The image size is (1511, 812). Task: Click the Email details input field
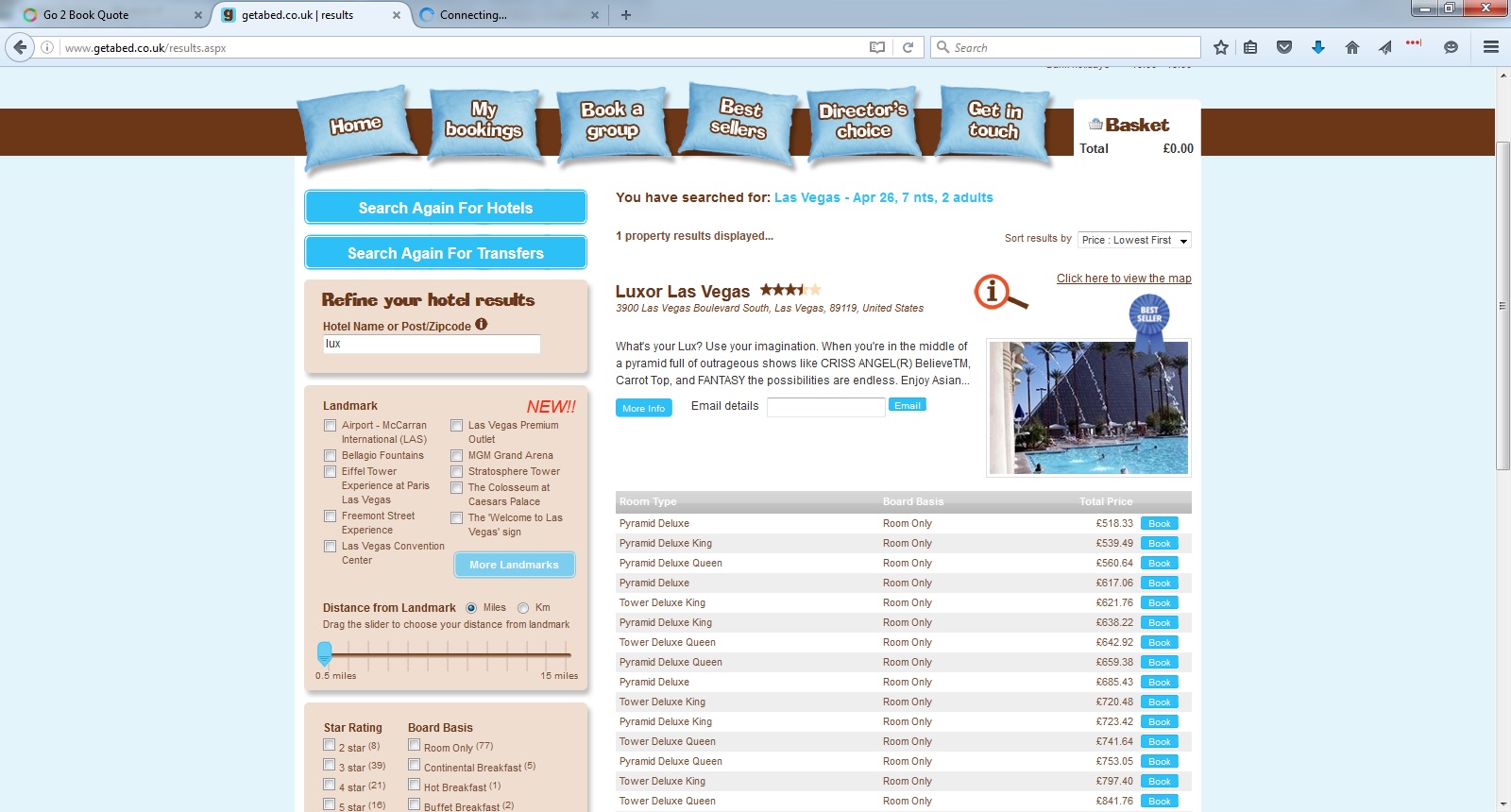coord(826,407)
